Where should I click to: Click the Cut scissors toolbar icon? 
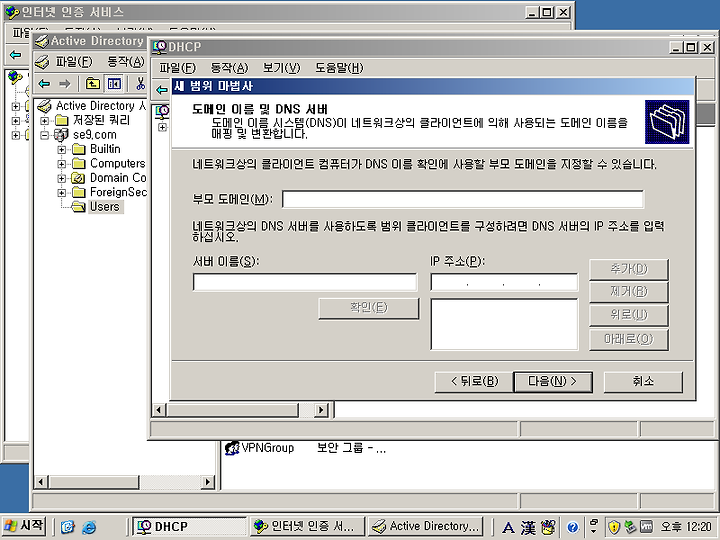click(140, 84)
